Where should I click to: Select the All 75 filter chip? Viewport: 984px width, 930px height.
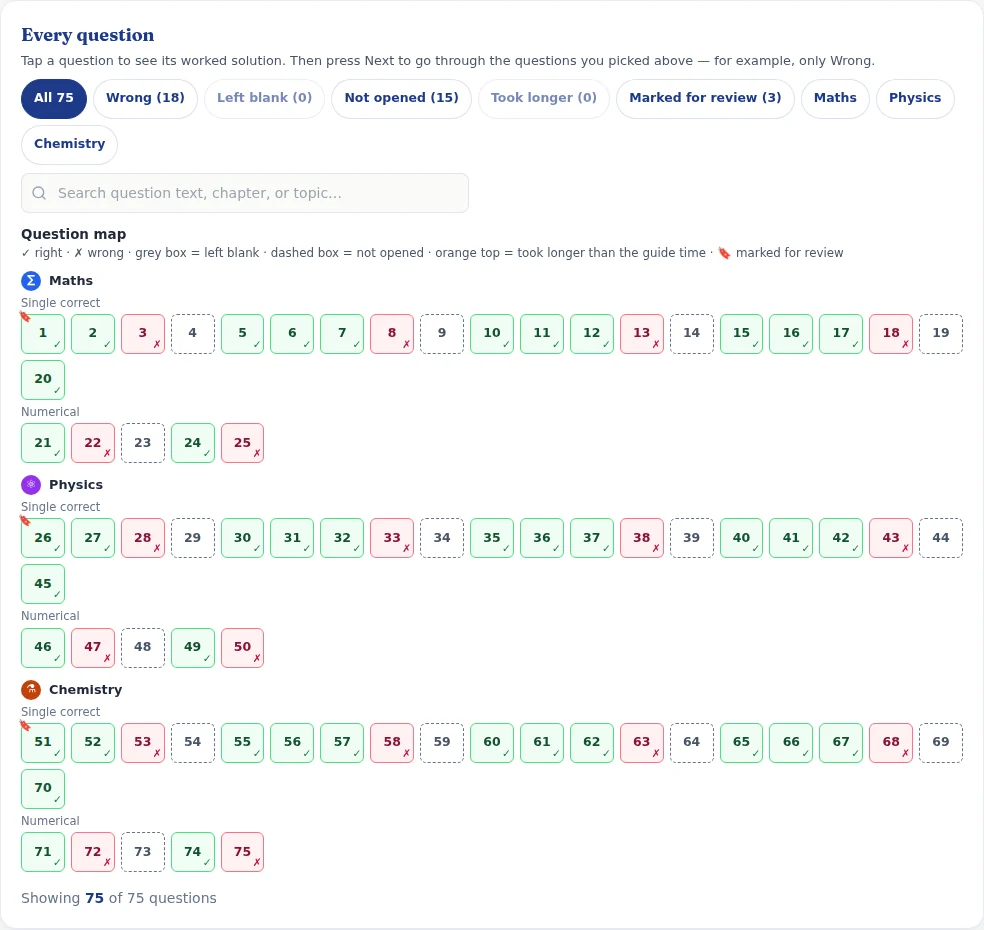tap(54, 99)
